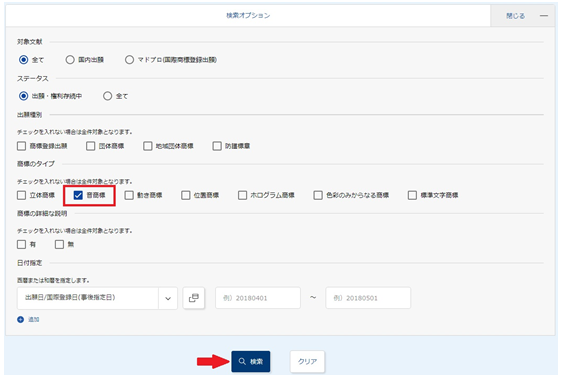565x384 pixels.
Task: Click the start date field 20180401
Action: (258, 298)
